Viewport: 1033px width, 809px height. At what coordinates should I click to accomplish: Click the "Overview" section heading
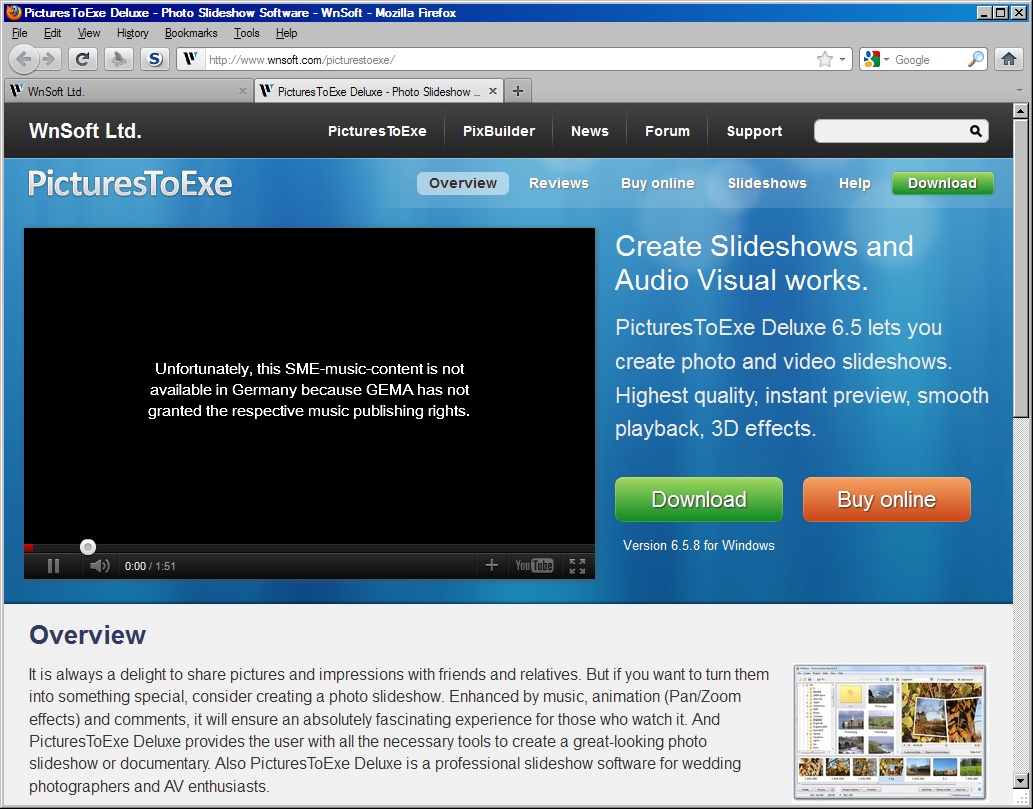(x=88, y=634)
